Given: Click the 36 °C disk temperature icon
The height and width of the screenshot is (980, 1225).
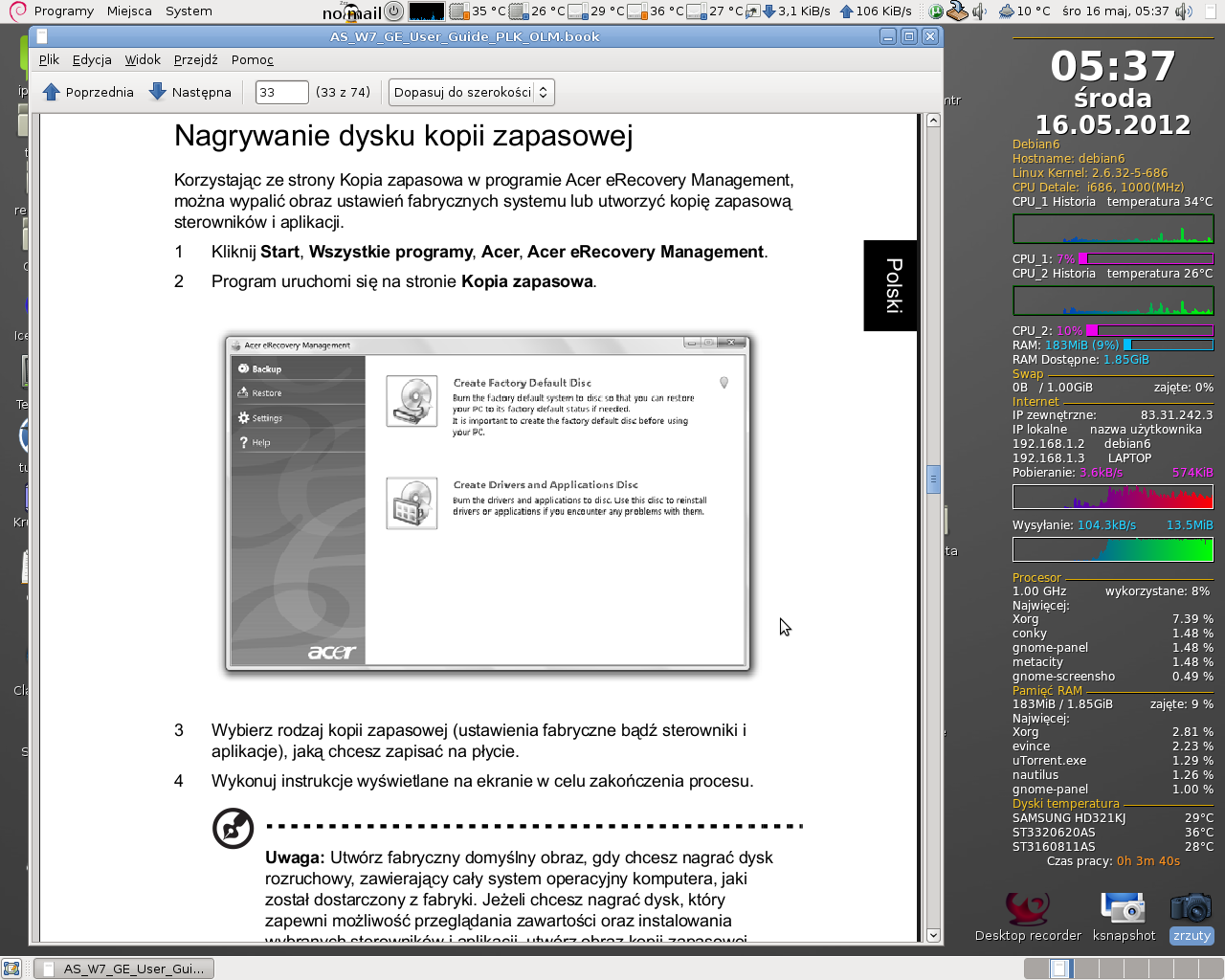Looking at the screenshot, I should [637, 11].
